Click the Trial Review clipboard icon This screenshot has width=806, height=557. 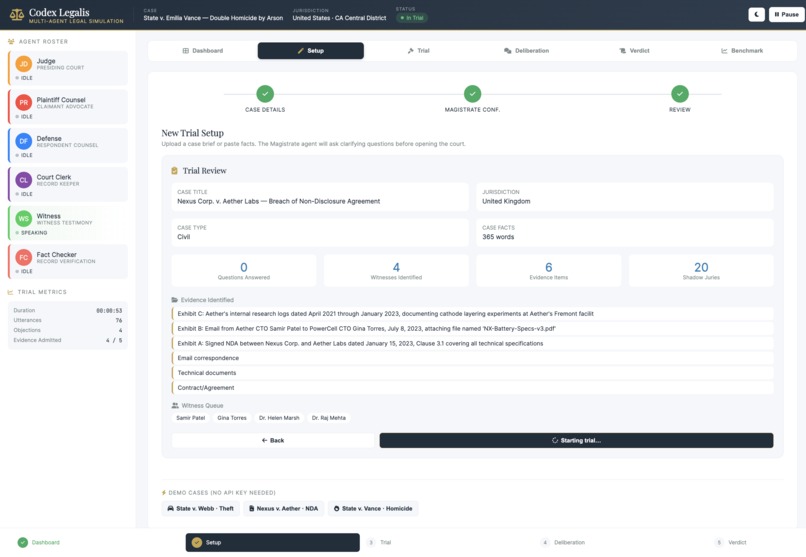click(x=174, y=171)
